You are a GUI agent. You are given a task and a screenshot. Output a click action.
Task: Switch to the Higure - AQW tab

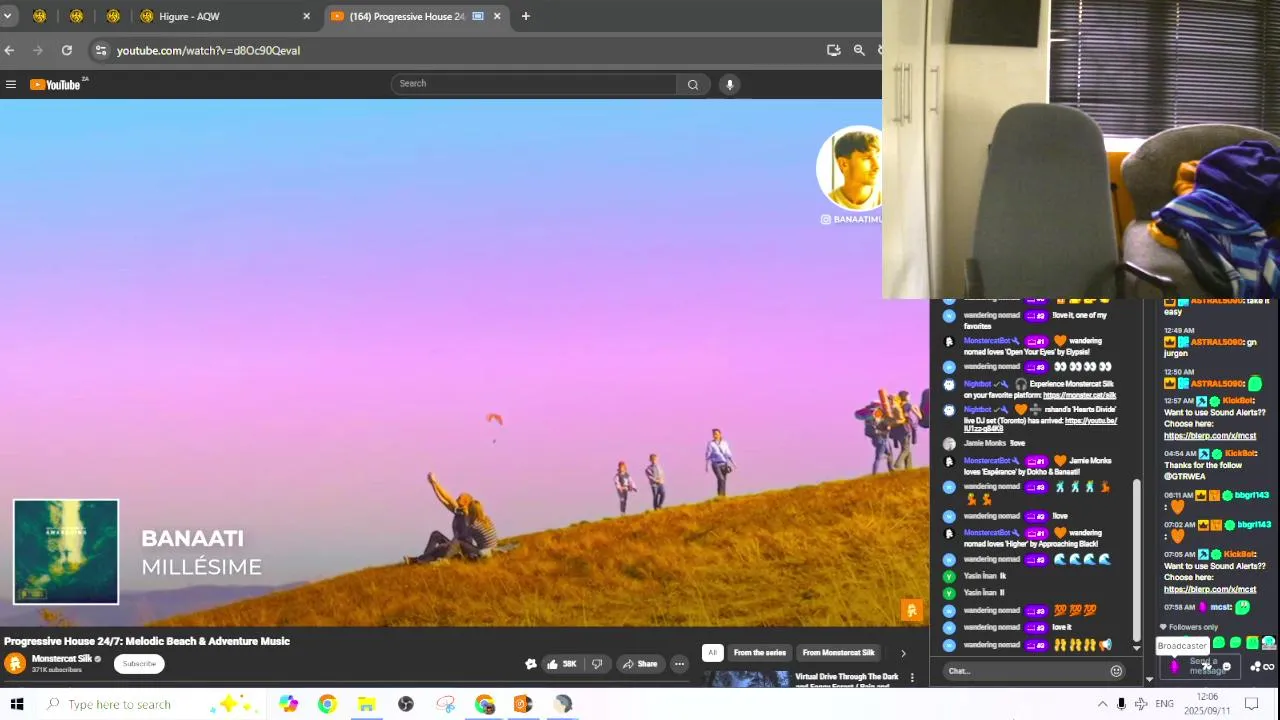(x=225, y=16)
